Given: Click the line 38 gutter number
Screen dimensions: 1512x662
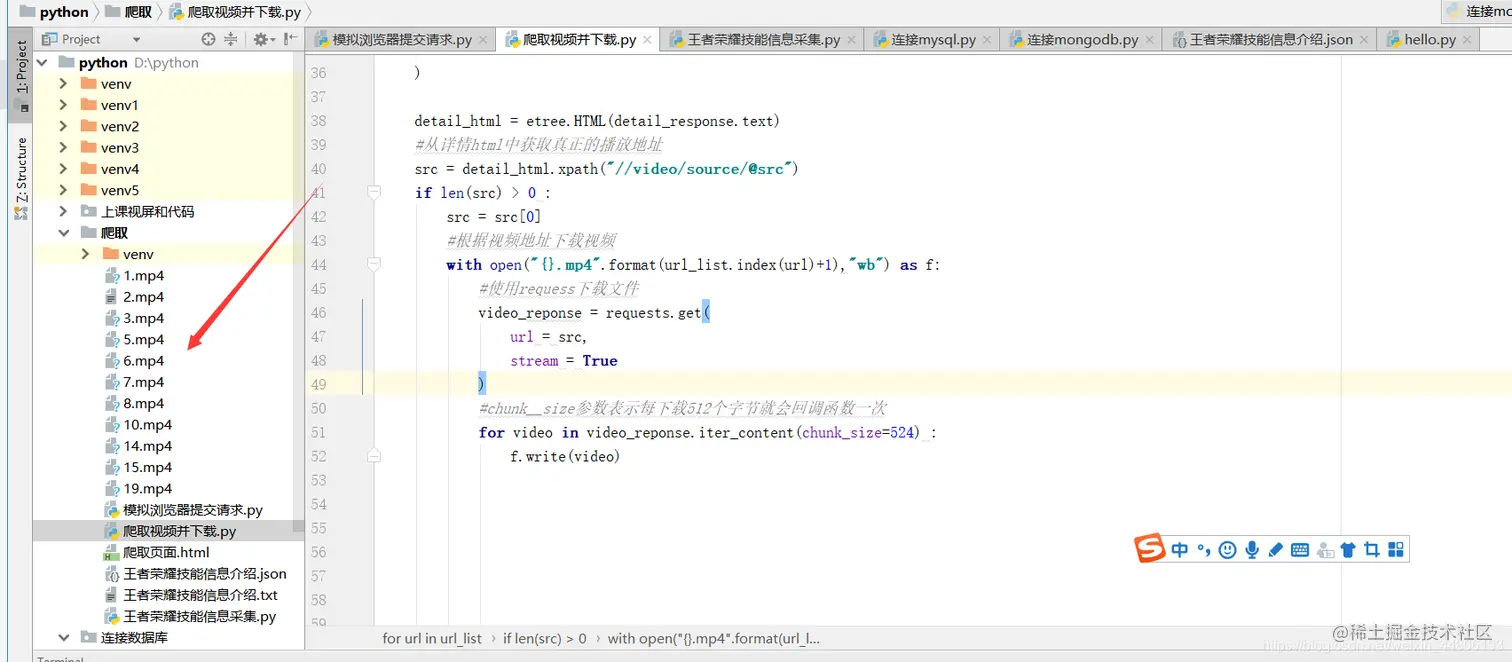Looking at the screenshot, I should (319, 121).
